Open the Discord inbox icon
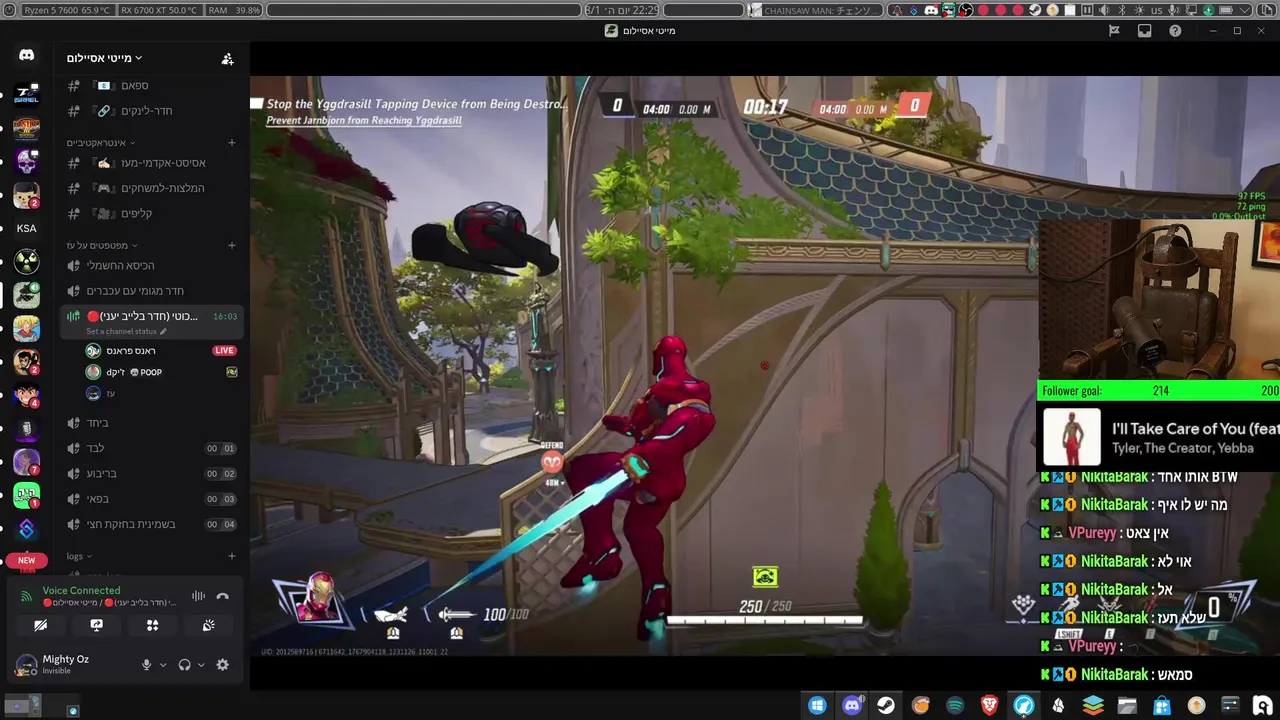The image size is (1280, 720). pos(1144,31)
